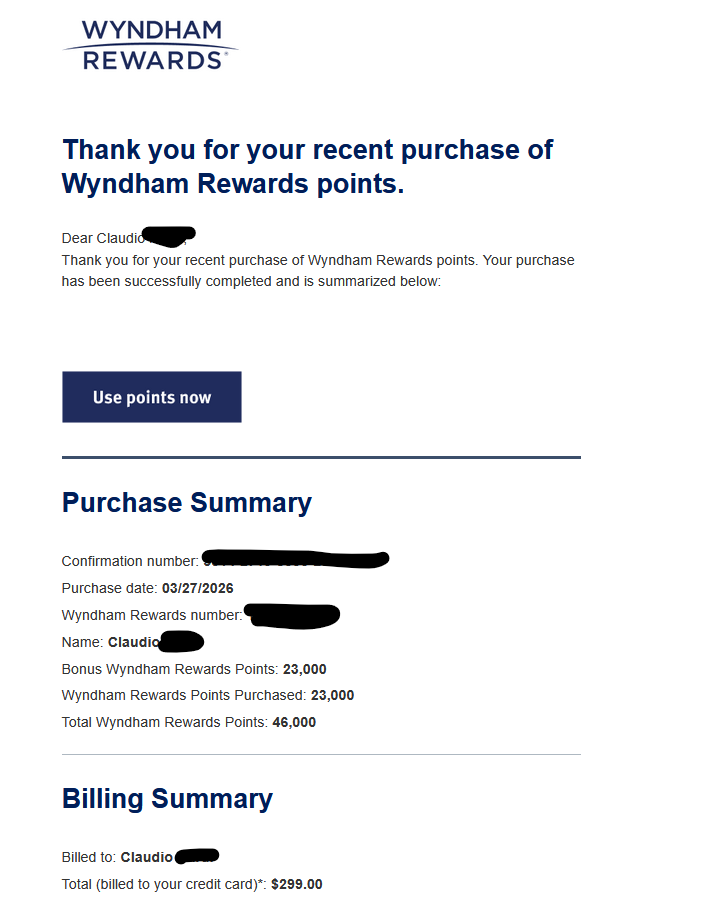Click the "Use points now" button
The height and width of the screenshot is (917, 709).
[x=152, y=397]
